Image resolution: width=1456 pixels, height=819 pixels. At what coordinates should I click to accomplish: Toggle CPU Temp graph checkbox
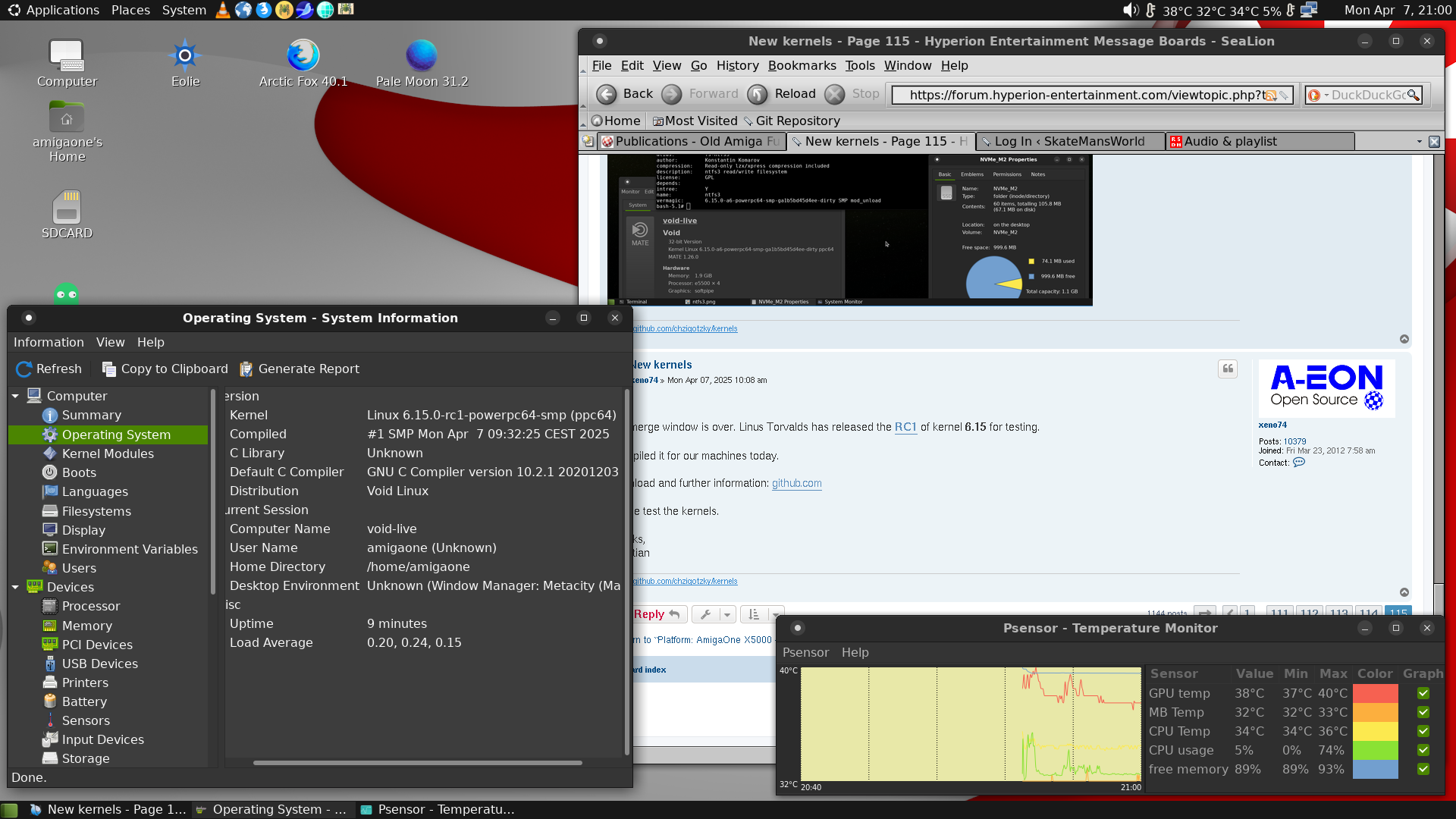(1423, 731)
